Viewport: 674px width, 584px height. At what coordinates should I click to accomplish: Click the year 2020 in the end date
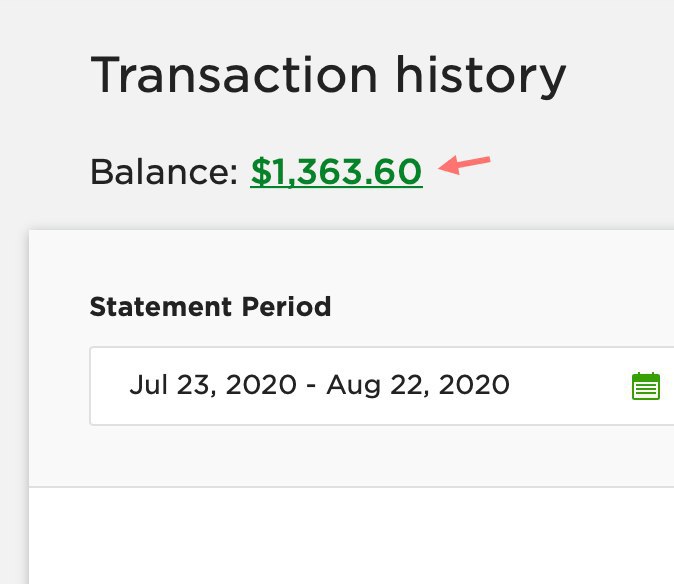(x=474, y=385)
